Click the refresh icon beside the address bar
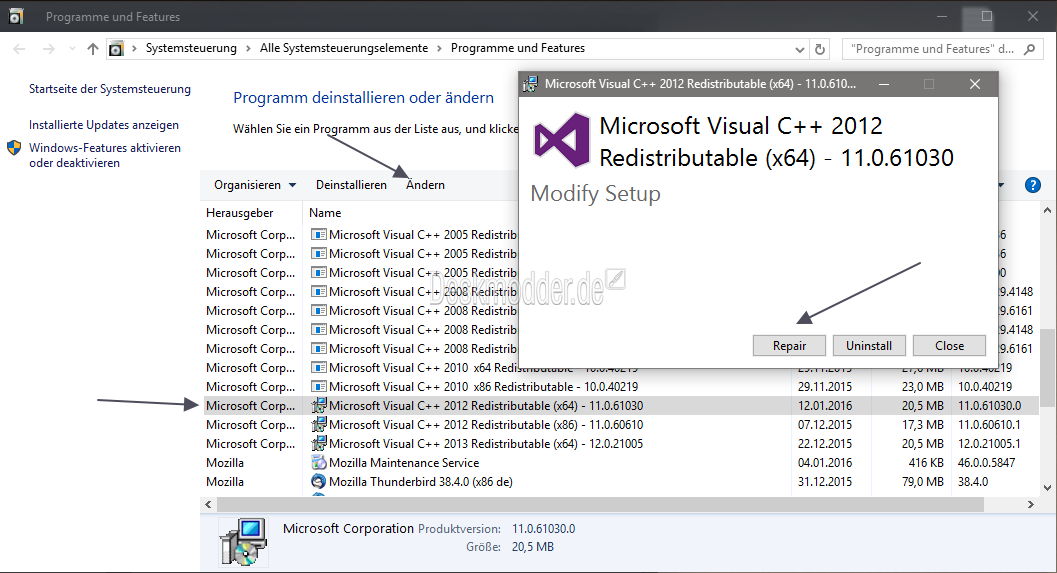1057x573 pixels. 820,49
